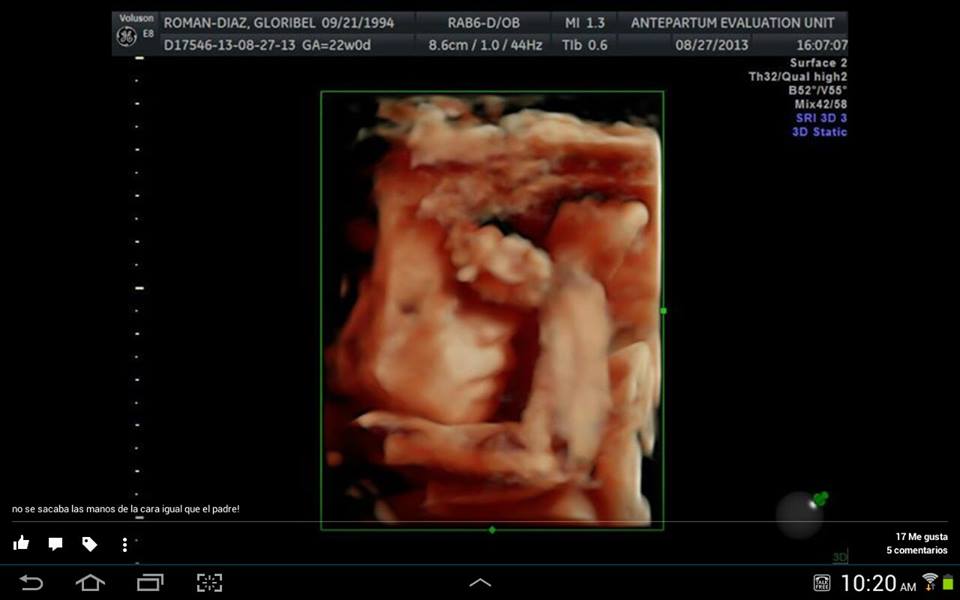Tap the Talk Free notification icon
The width and height of the screenshot is (960, 600).
pyautogui.click(x=821, y=583)
